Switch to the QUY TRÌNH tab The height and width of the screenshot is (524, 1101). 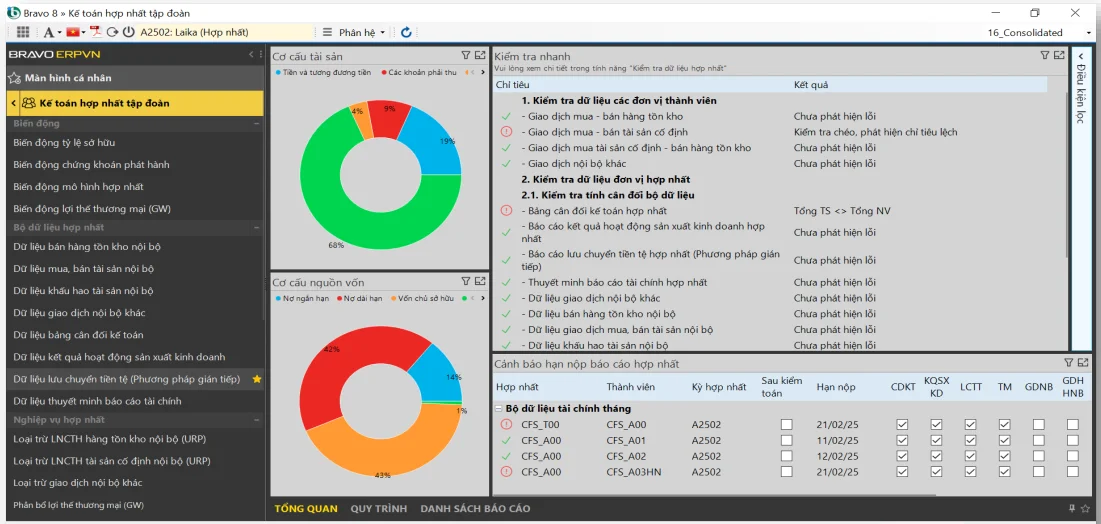[378, 509]
